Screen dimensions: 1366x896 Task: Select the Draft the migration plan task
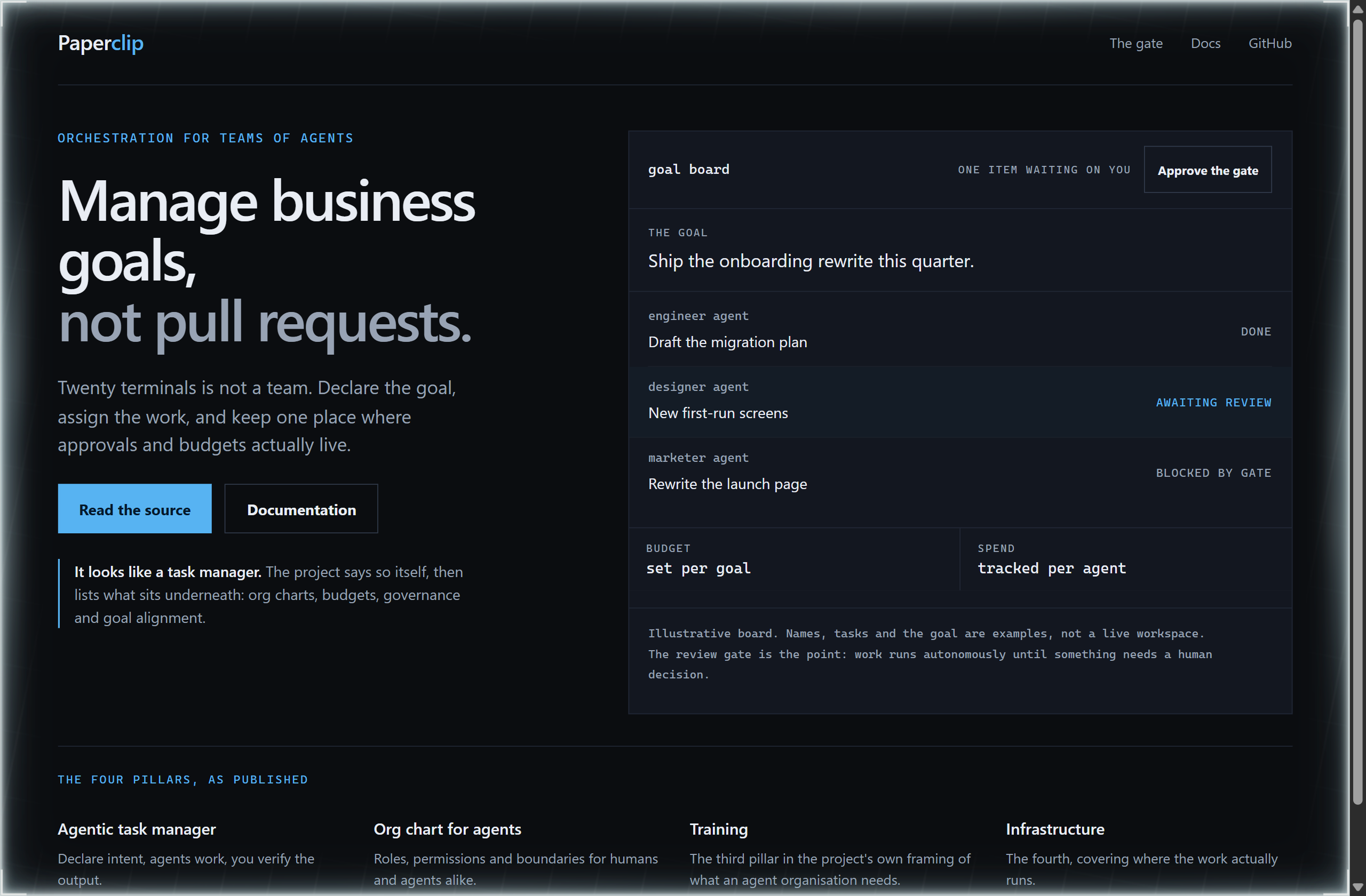pos(727,342)
